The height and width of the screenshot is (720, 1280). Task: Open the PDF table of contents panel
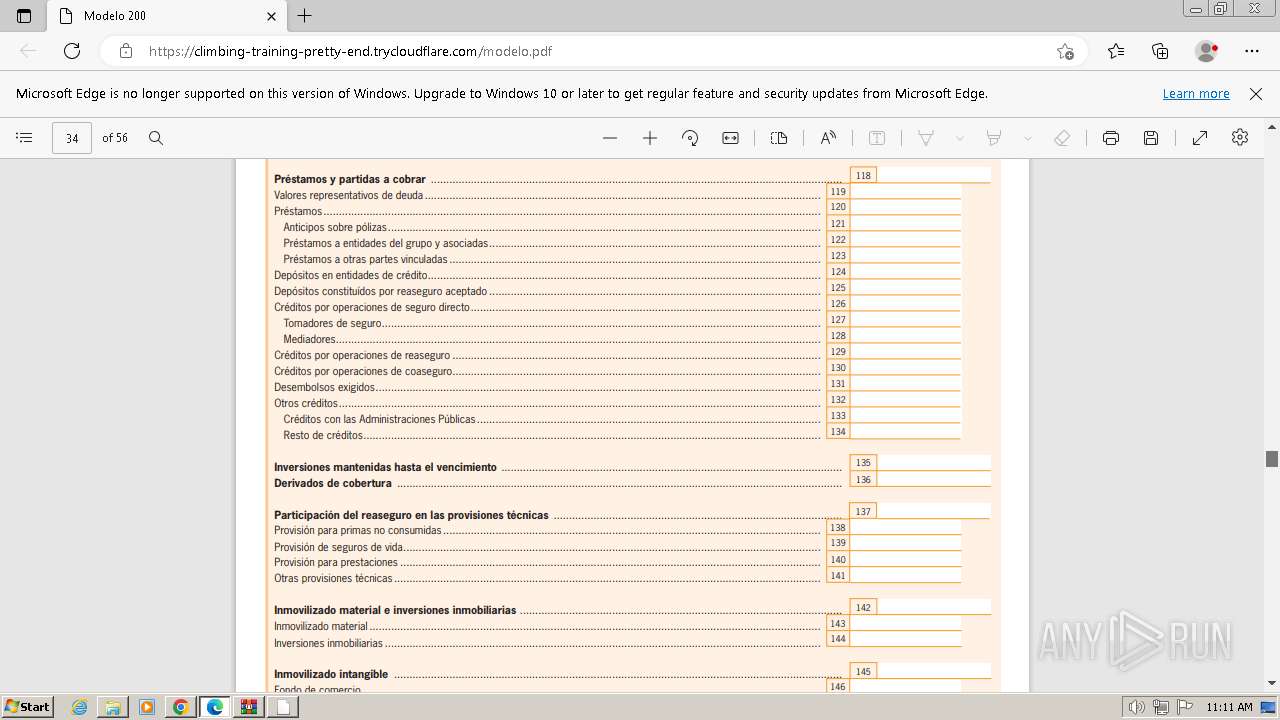pyautogui.click(x=25, y=138)
